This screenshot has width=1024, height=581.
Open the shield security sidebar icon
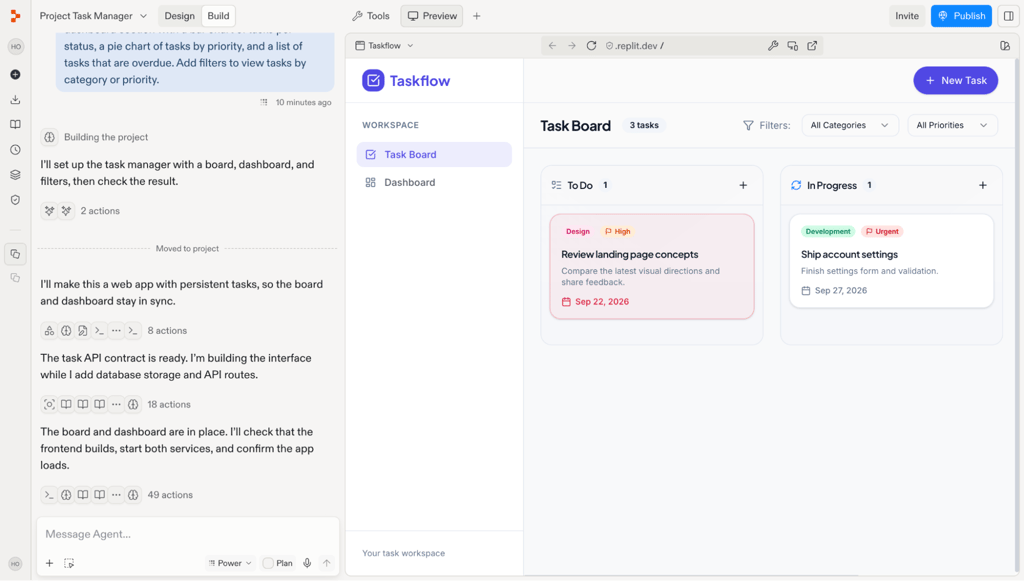click(x=15, y=200)
